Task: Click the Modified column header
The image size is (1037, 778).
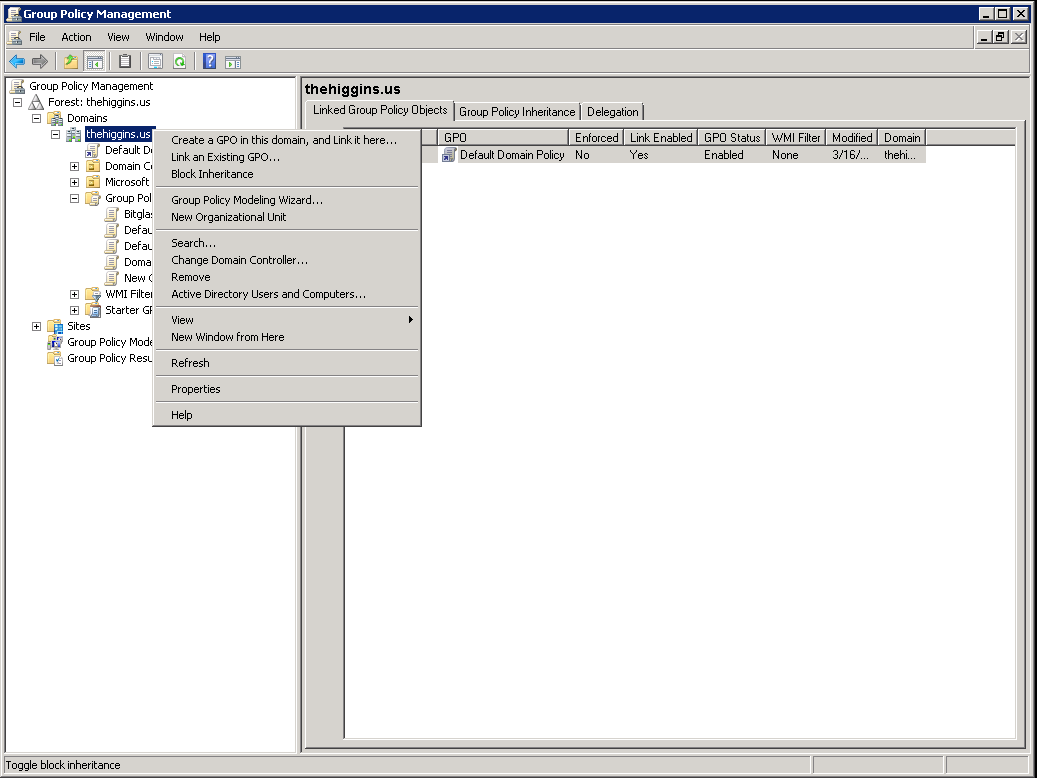Action: coord(851,137)
